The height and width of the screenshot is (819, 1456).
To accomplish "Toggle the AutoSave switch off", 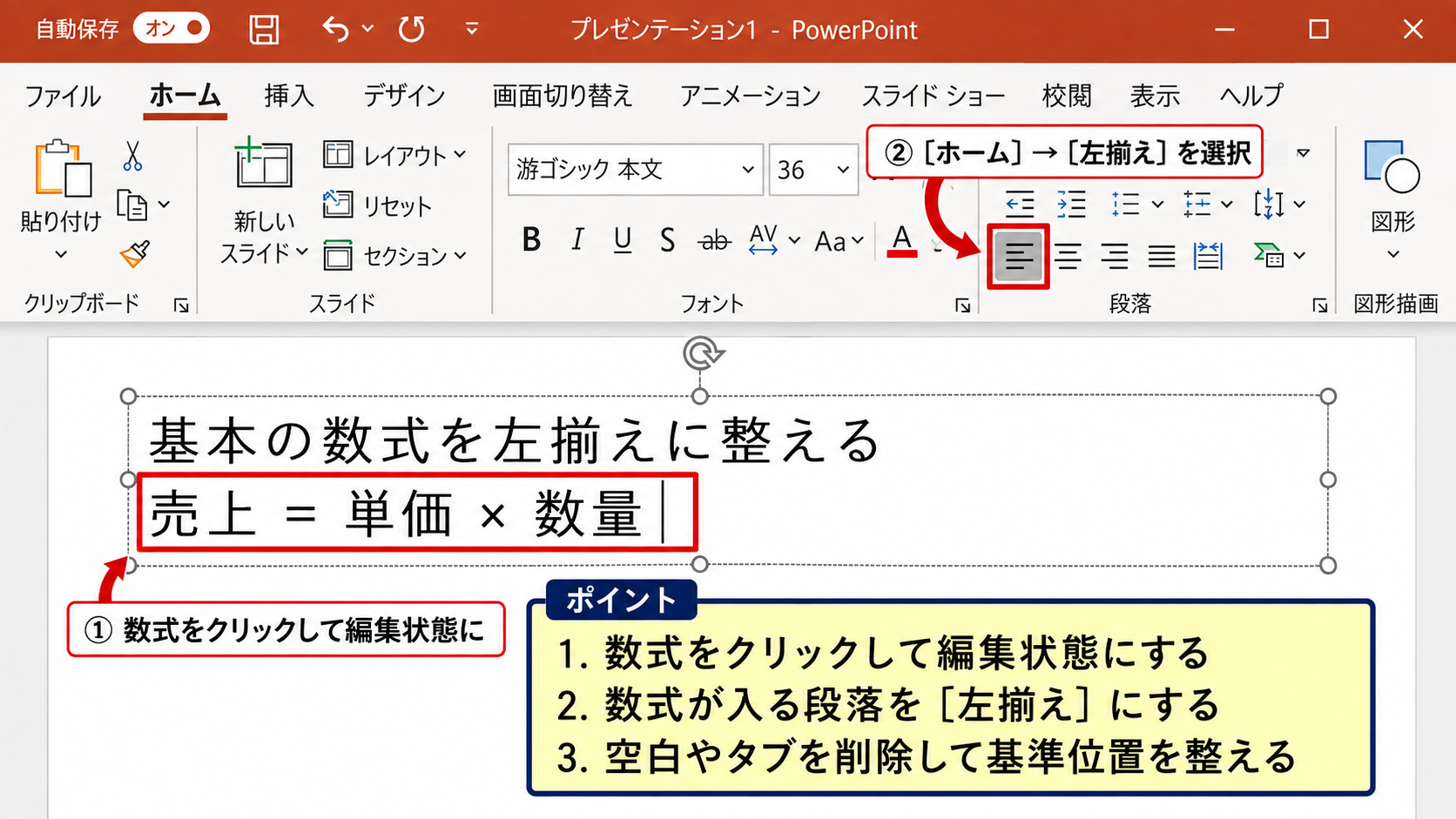I will coord(172,29).
